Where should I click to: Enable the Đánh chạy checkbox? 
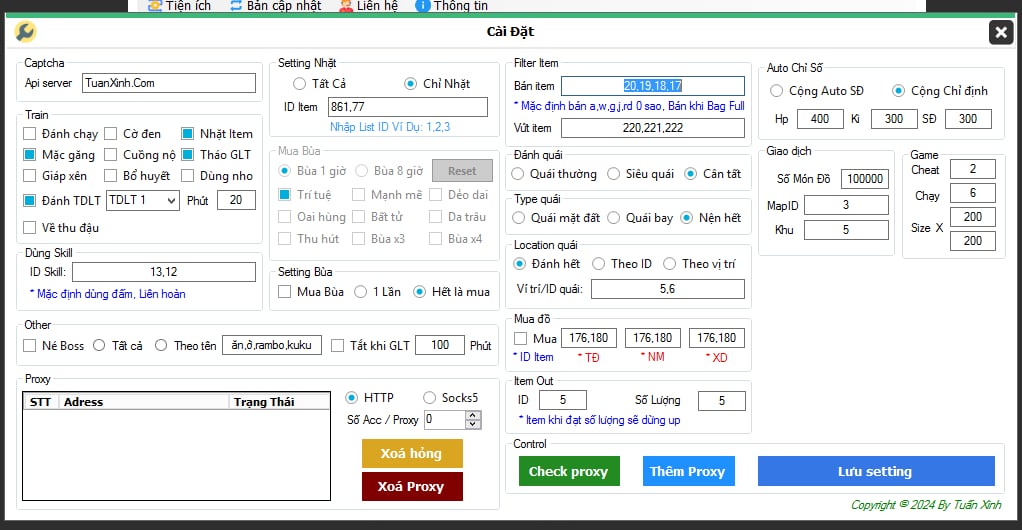(x=31, y=134)
